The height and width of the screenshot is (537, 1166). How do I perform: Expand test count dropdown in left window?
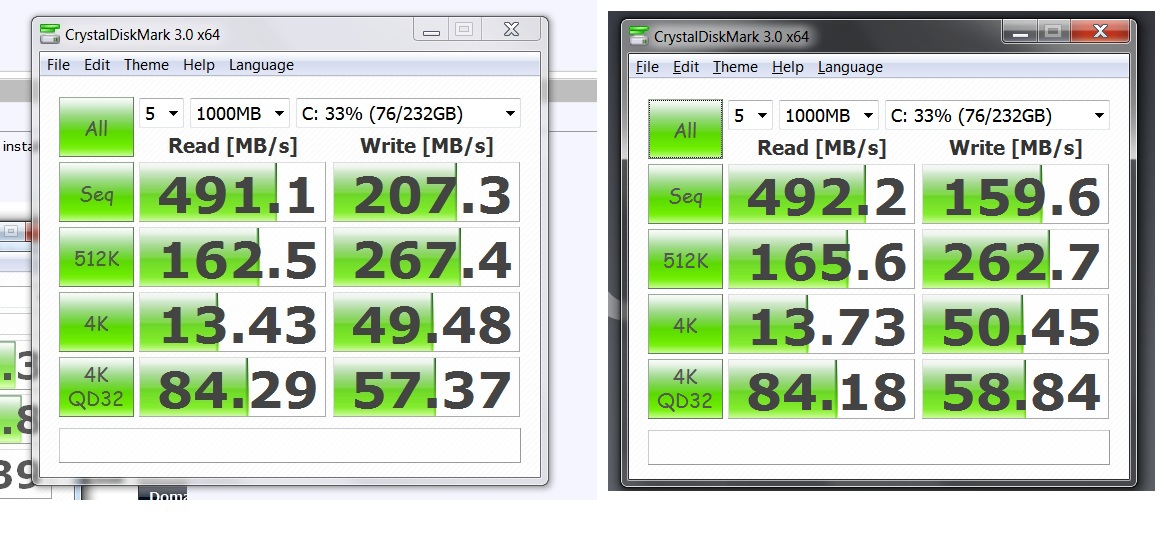point(161,114)
